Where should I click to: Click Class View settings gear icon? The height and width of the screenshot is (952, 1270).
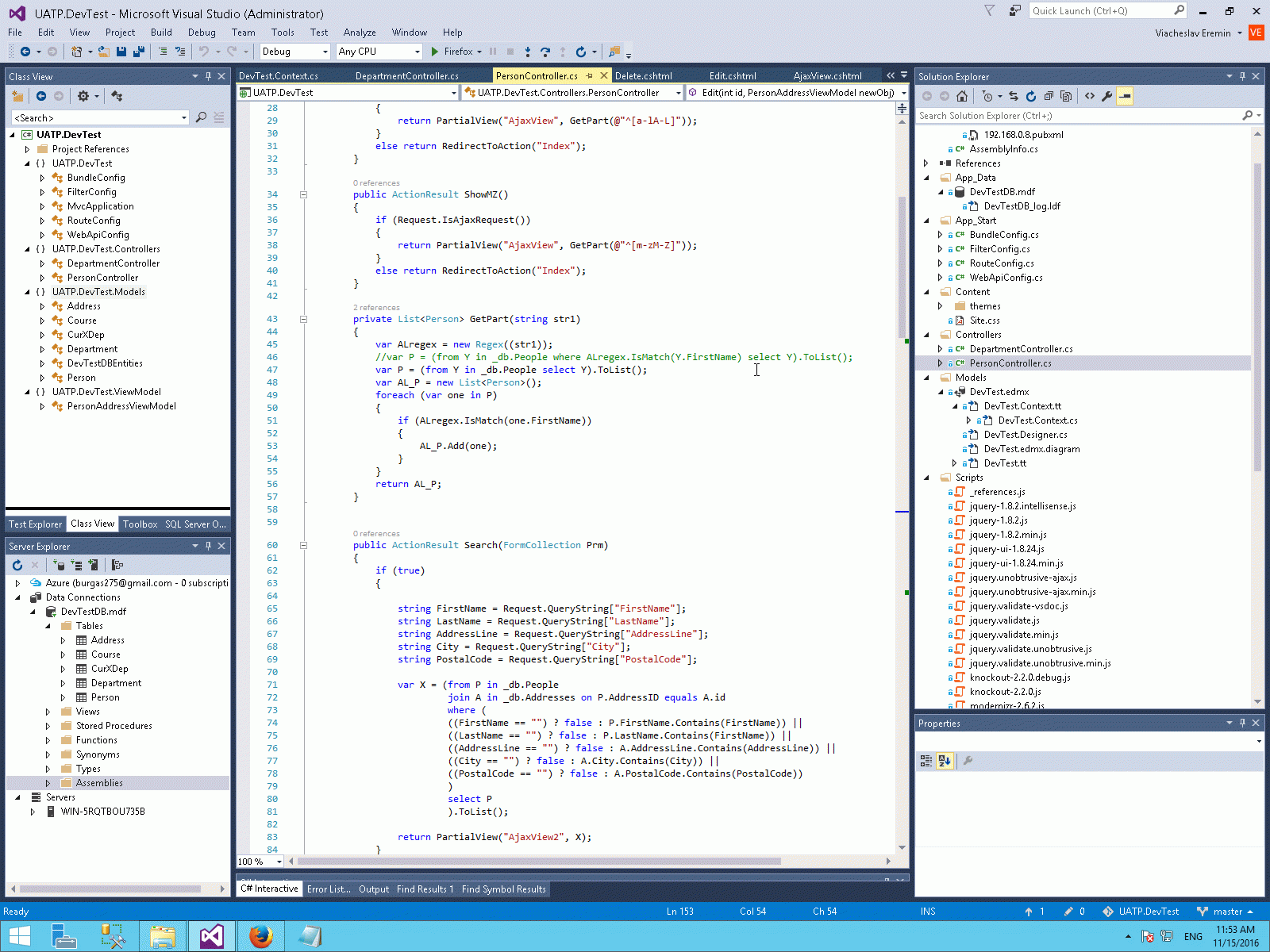pyautogui.click(x=83, y=96)
